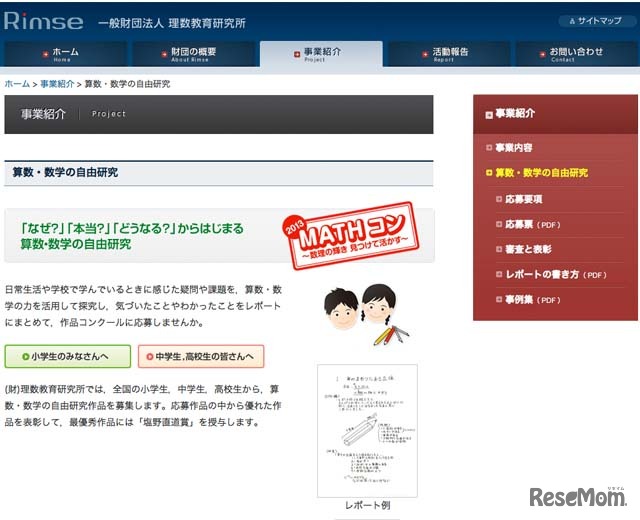The width and height of the screenshot is (640, 520).
Task: Select the 事業紹介 Project tab
Action: click(x=321, y=54)
